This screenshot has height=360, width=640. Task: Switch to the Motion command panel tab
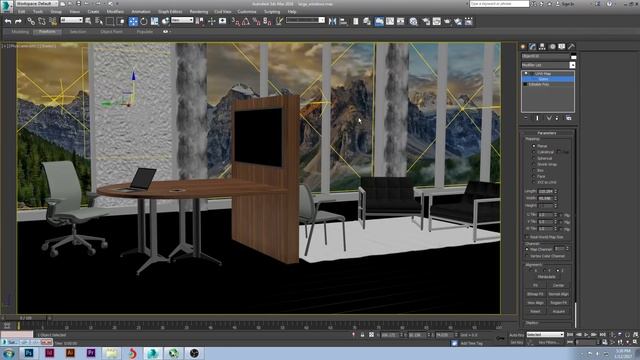tap(552, 47)
